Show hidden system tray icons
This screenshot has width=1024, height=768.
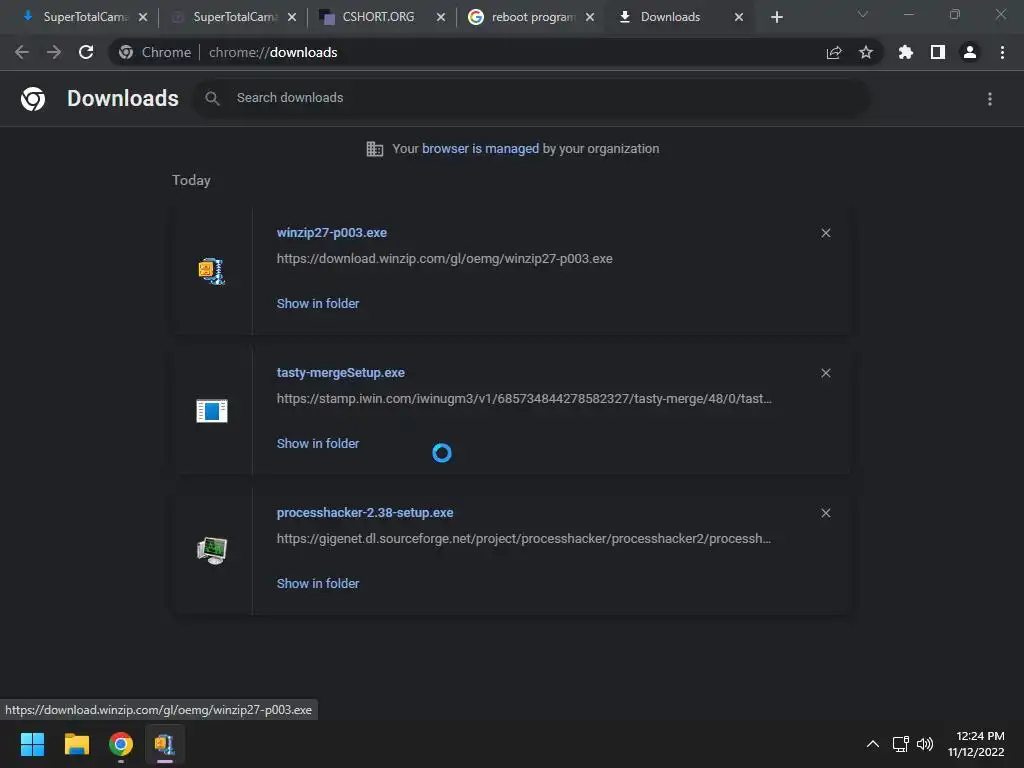(x=872, y=744)
